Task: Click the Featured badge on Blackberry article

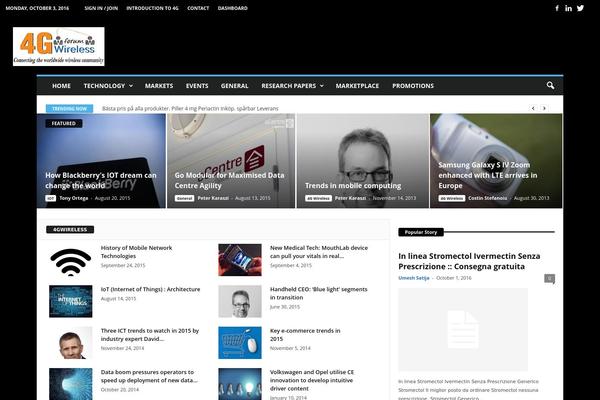Action: pyautogui.click(x=64, y=123)
